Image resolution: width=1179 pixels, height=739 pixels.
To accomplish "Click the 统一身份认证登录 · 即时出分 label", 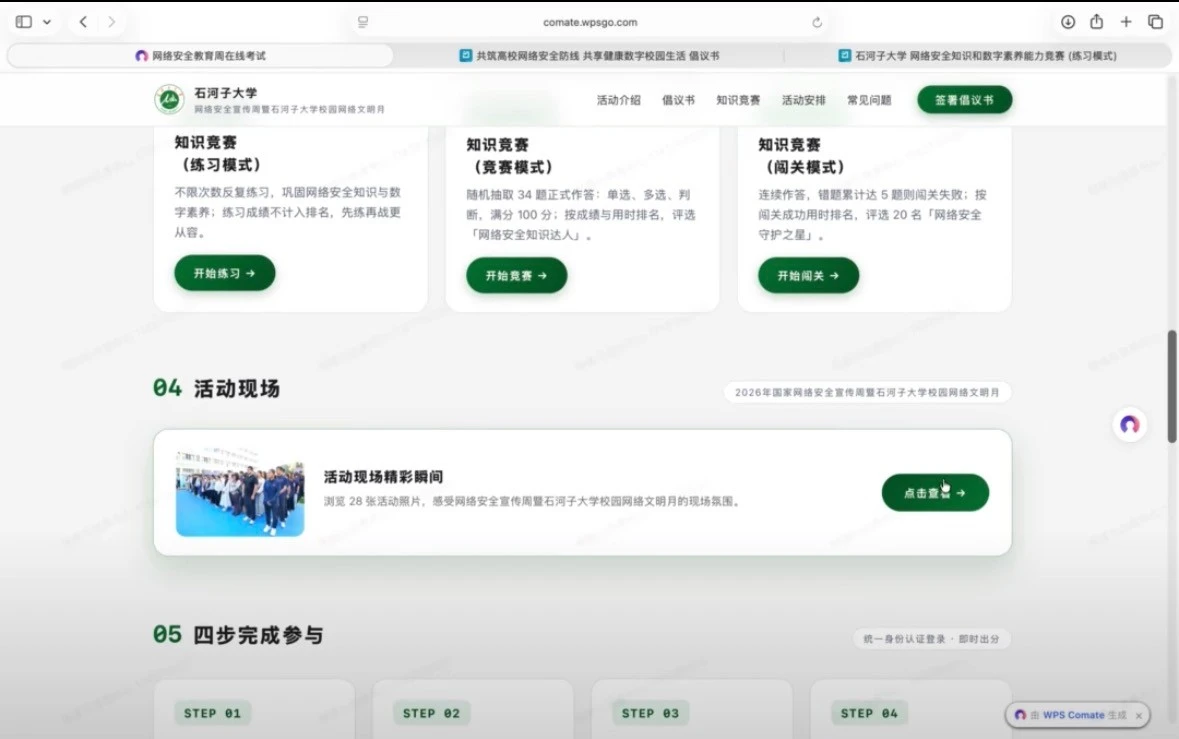I will 931,639.
